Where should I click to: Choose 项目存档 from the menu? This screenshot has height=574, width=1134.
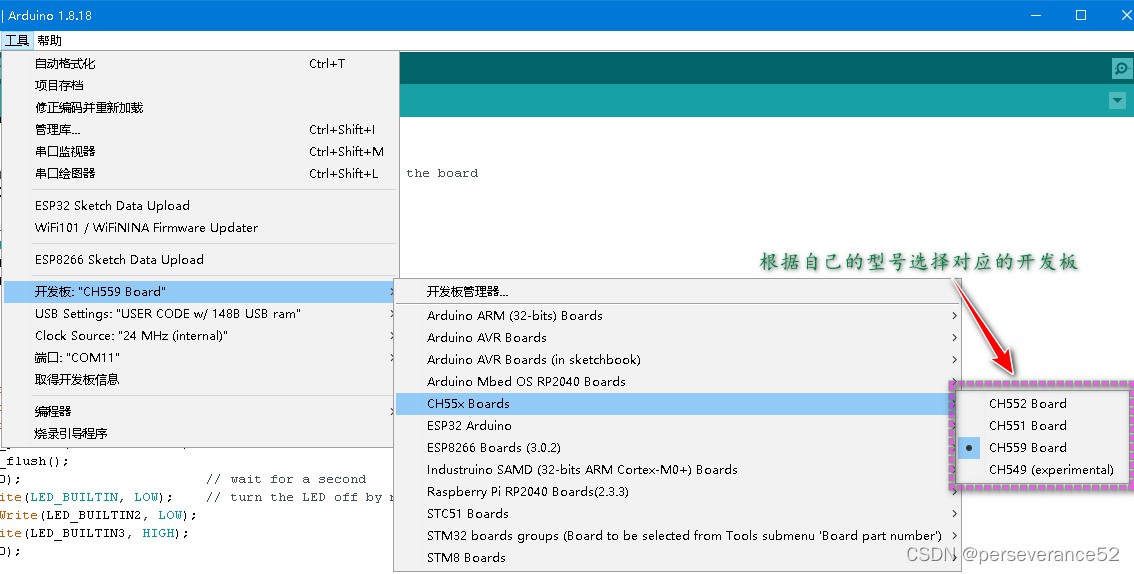[200, 85]
